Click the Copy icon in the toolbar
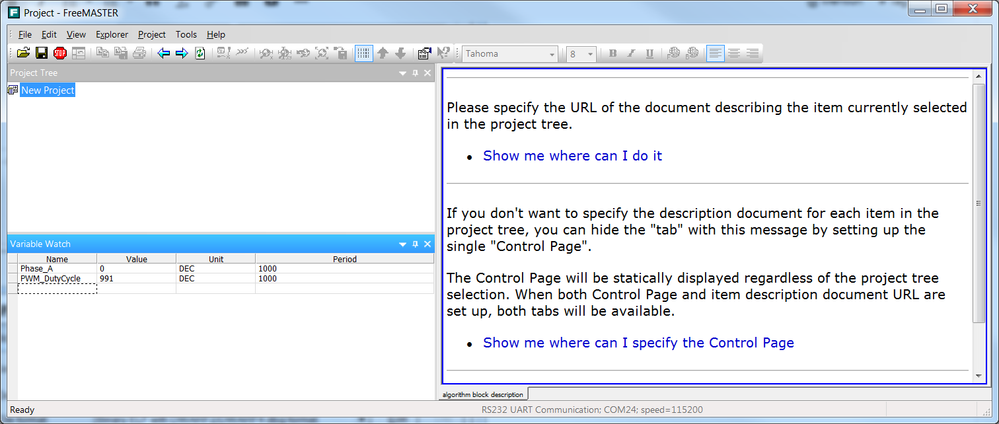The width and height of the screenshot is (999, 424). point(103,54)
